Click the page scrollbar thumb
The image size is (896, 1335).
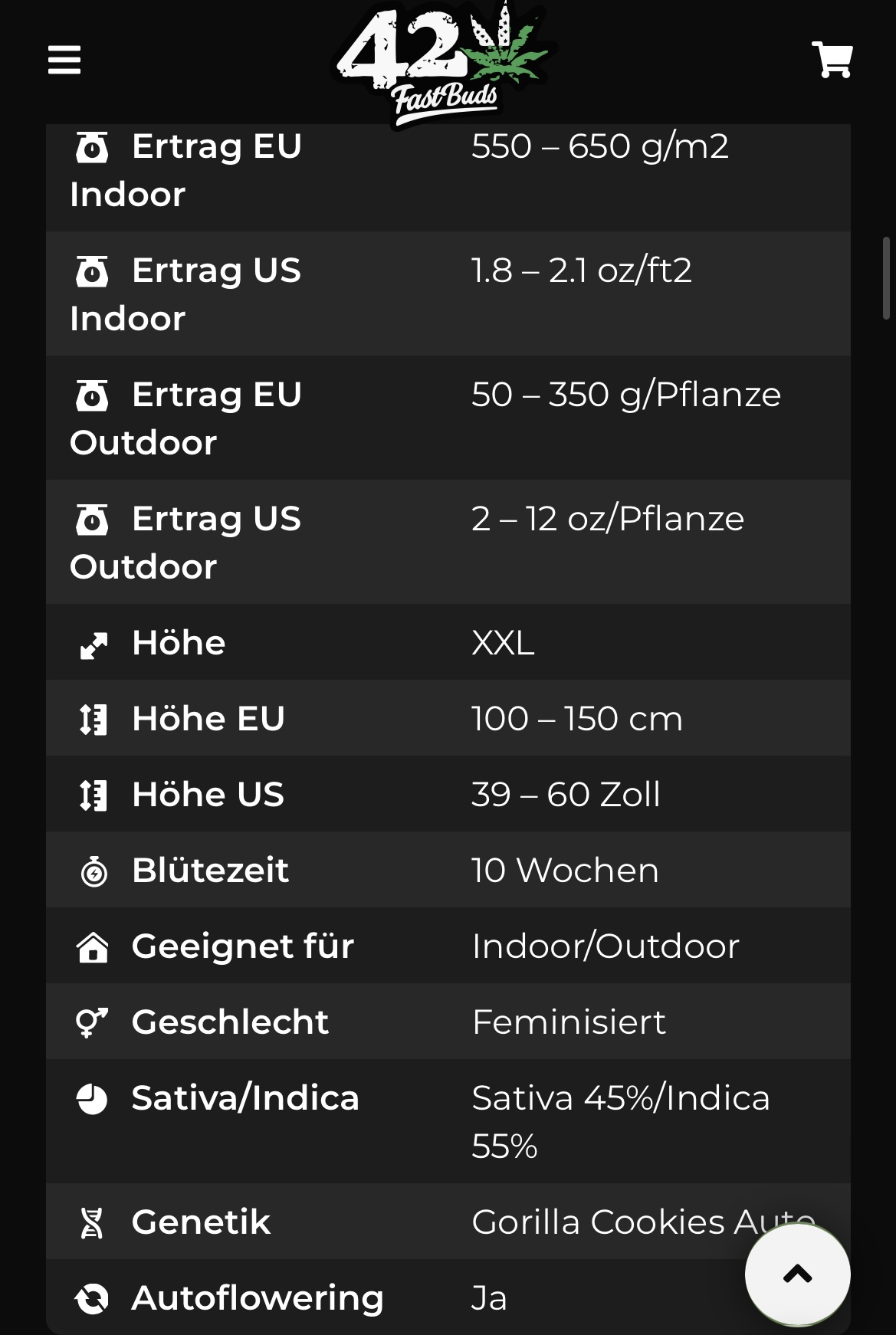pyautogui.click(x=886, y=278)
